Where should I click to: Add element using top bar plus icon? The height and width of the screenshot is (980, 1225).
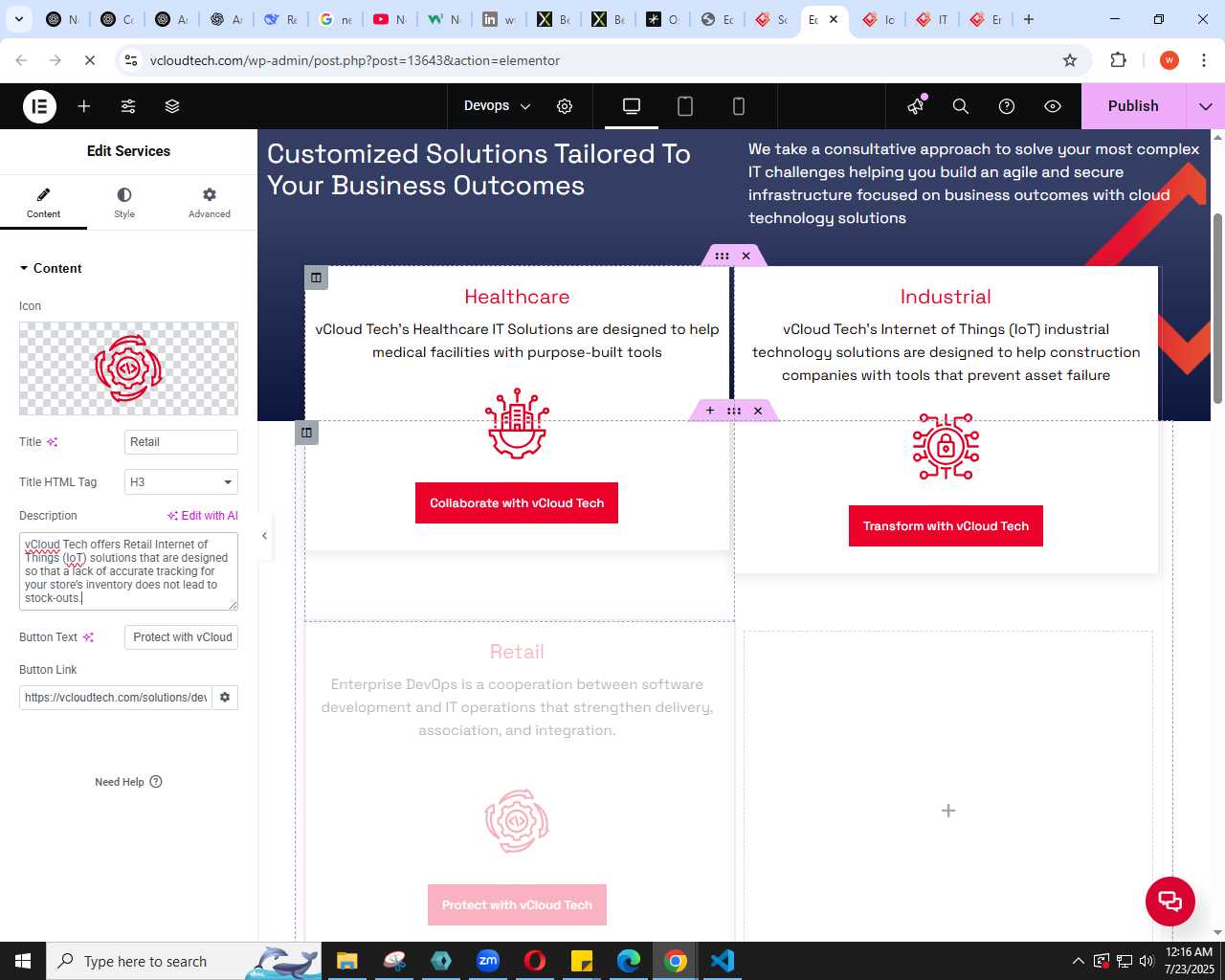[x=84, y=106]
